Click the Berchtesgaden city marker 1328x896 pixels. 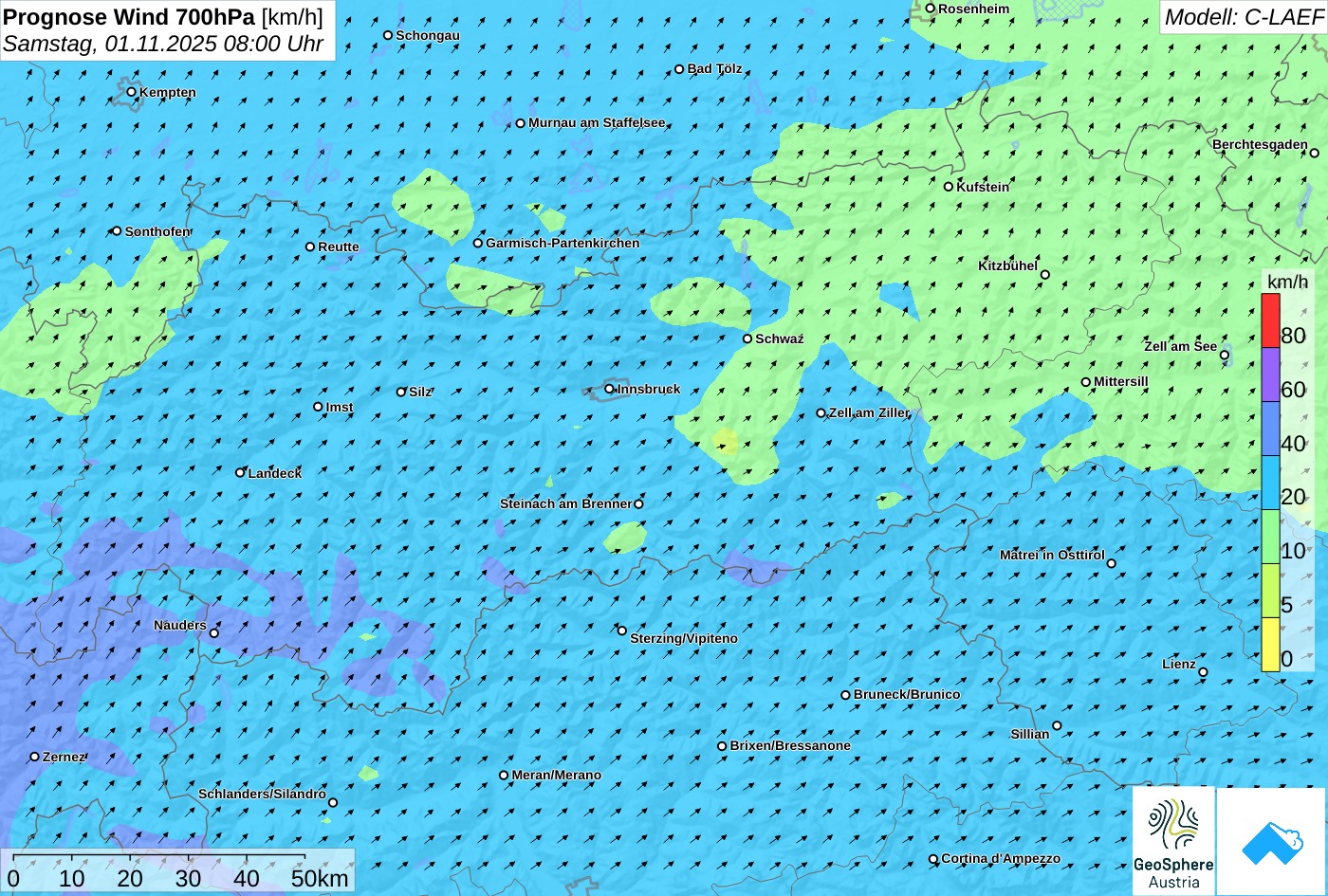(x=1314, y=153)
